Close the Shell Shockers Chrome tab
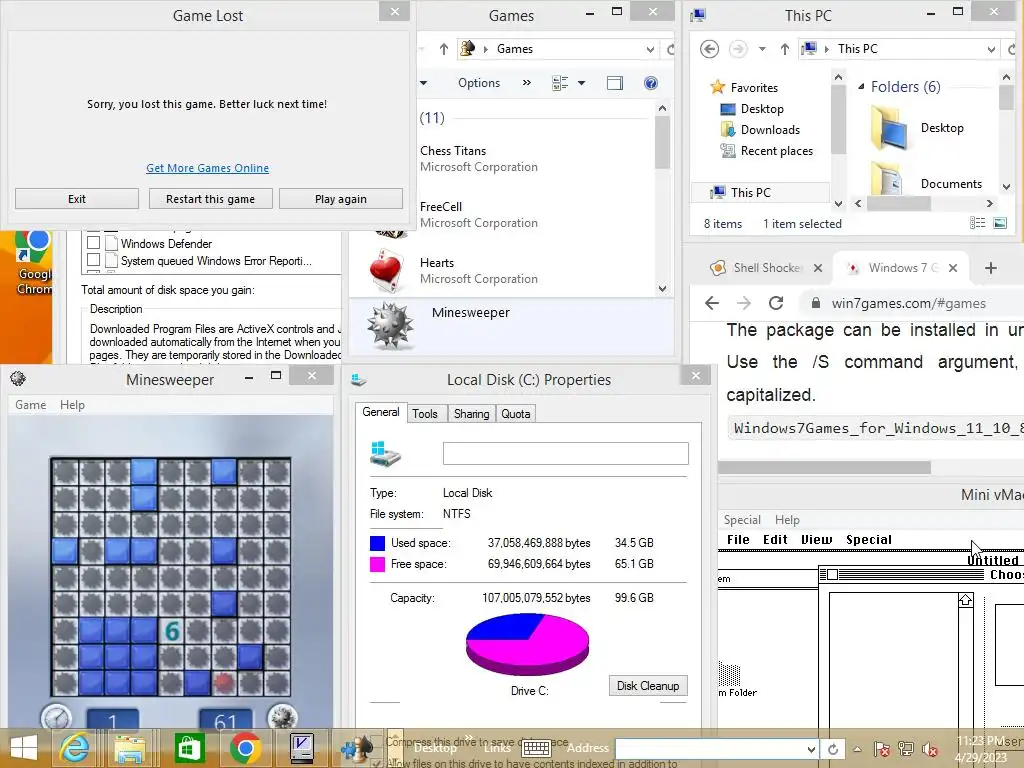1024x768 pixels. click(x=818, y=268)
